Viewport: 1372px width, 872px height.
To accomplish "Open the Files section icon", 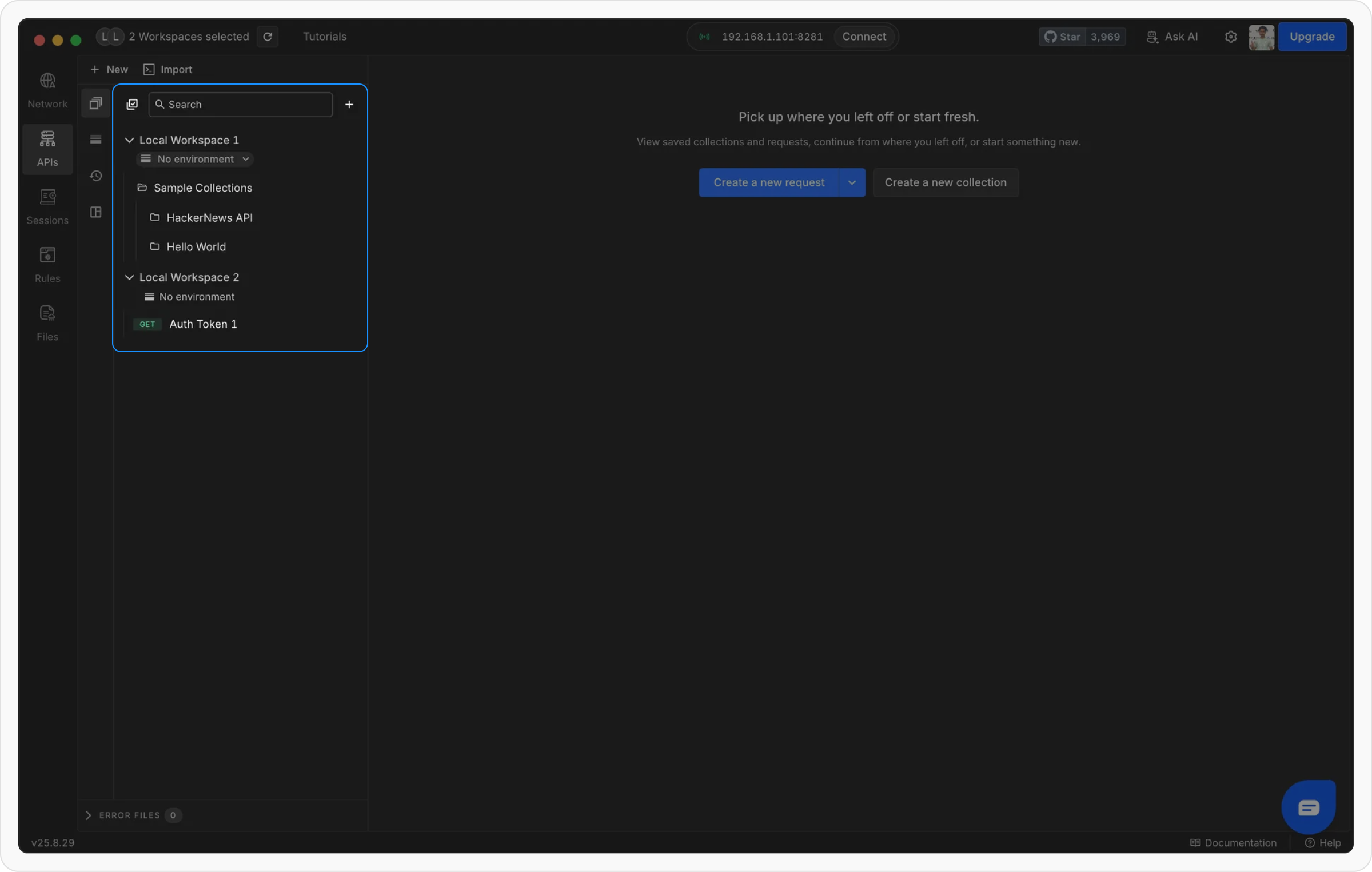I will pos(47,313).
